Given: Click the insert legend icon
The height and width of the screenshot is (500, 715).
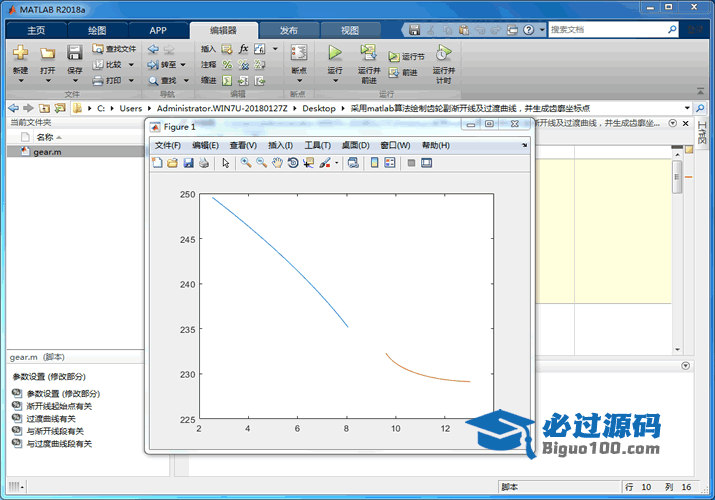Looking at the screenshot, I should pos(390,163).
